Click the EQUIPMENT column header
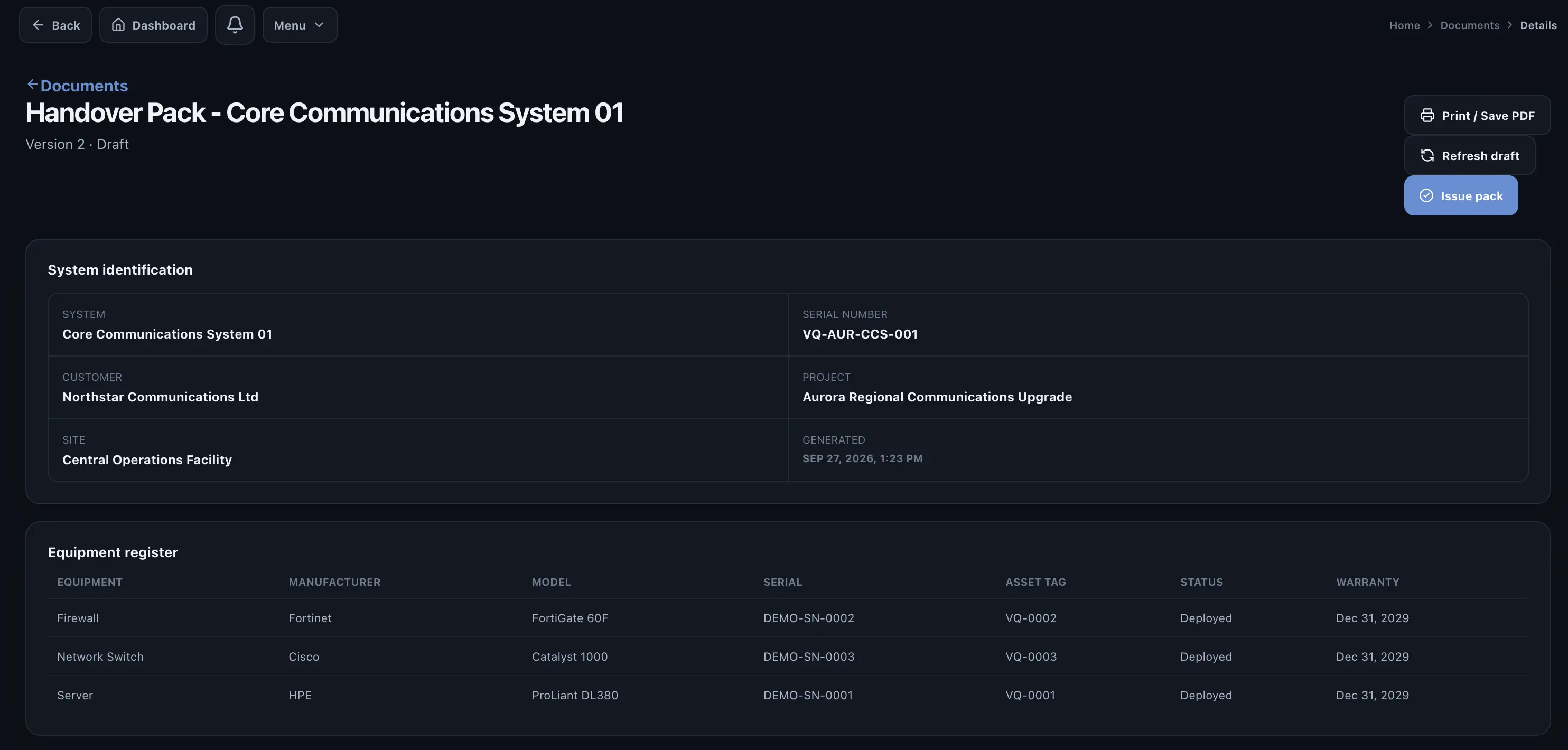 pos(89,582)
